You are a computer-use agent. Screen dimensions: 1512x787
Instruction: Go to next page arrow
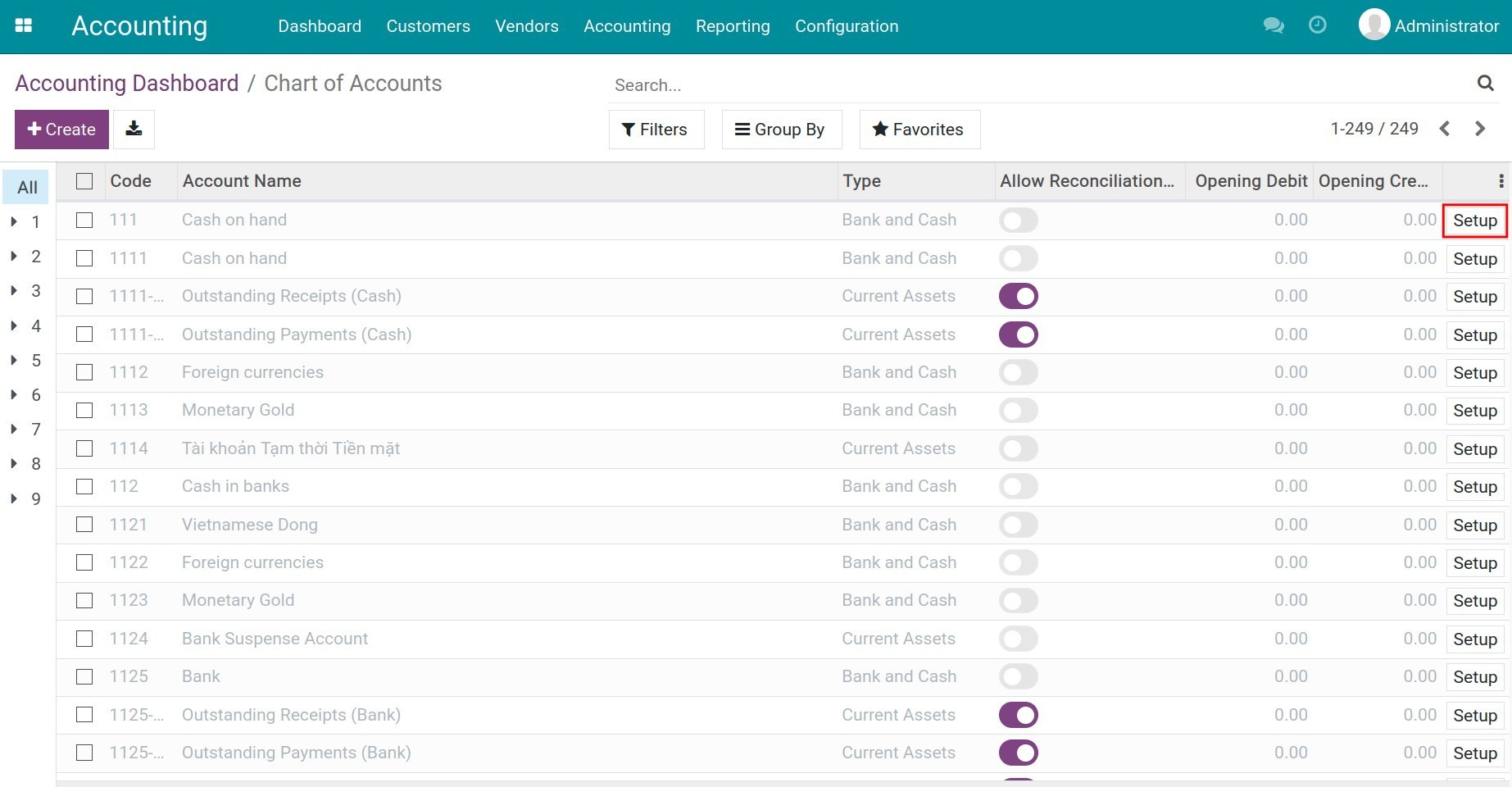(1480, 129)
